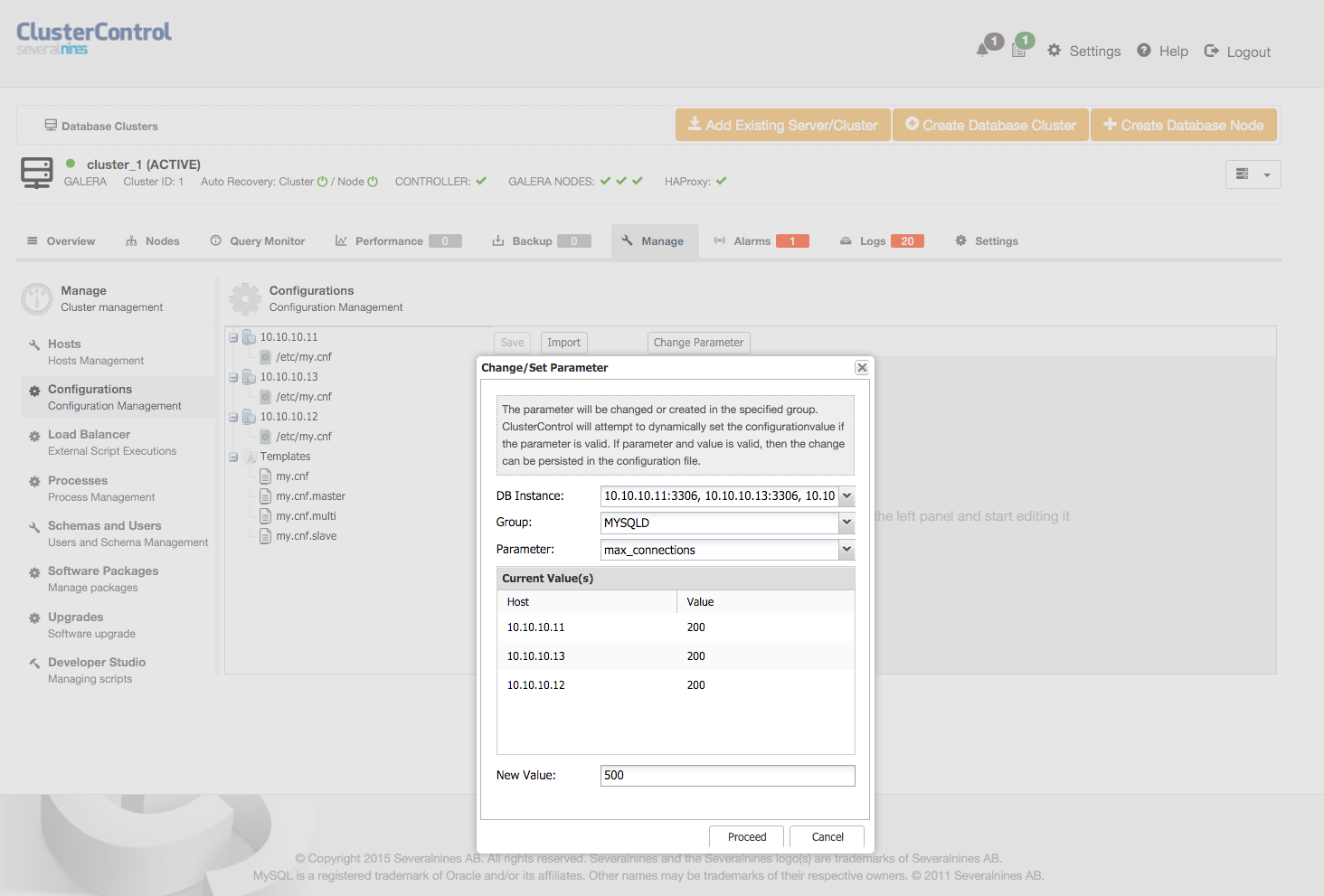
Task: Collapse the 10.10.10.12 tree node
Action: click(233, 418)
